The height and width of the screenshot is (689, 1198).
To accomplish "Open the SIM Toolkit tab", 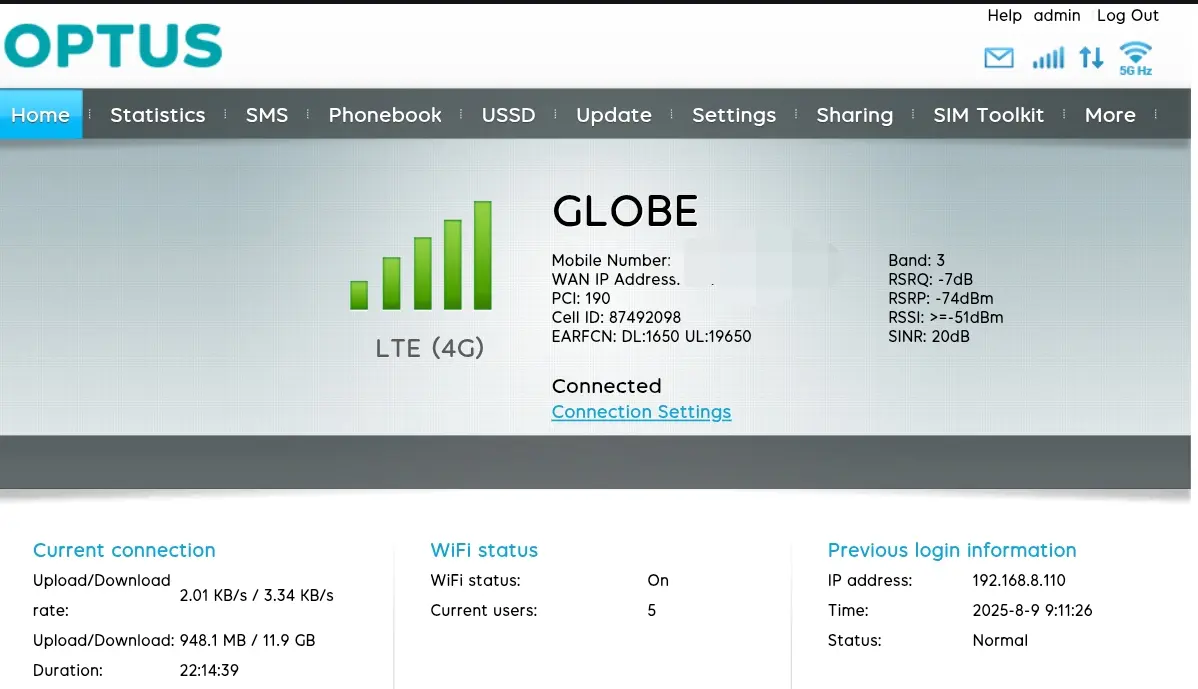I will coord(988,115).
